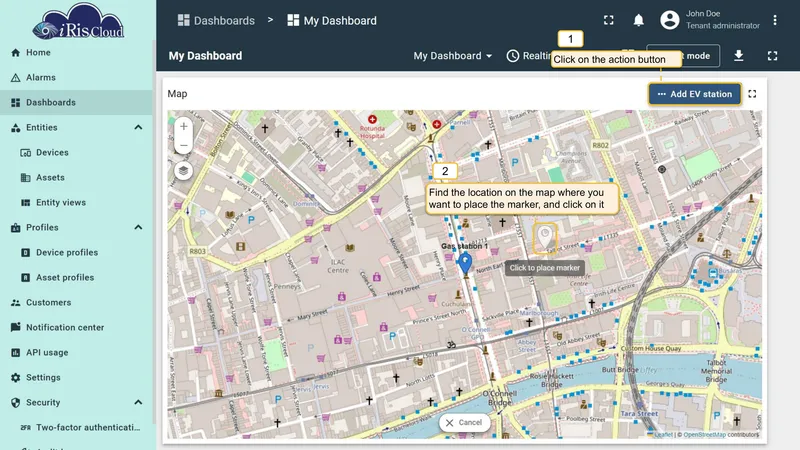This screenshot has height=450, width=800.
Task: Click the Security shield icon
Action: coord(16,403)
